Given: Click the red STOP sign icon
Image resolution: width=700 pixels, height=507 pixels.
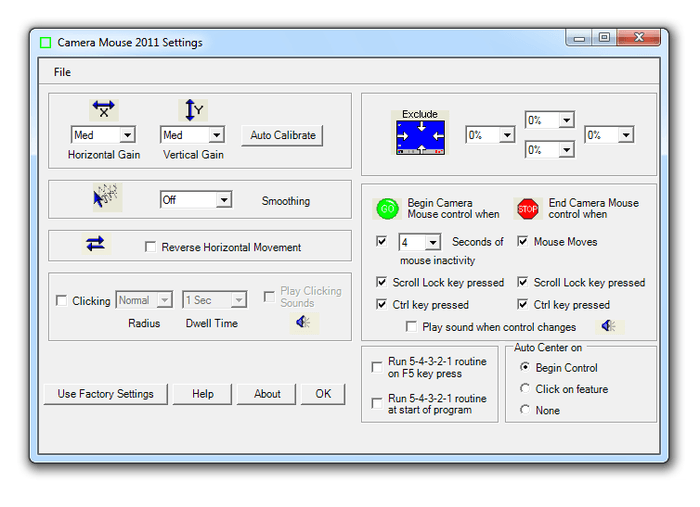Looking at the screenshot, I should coord(528,208).
